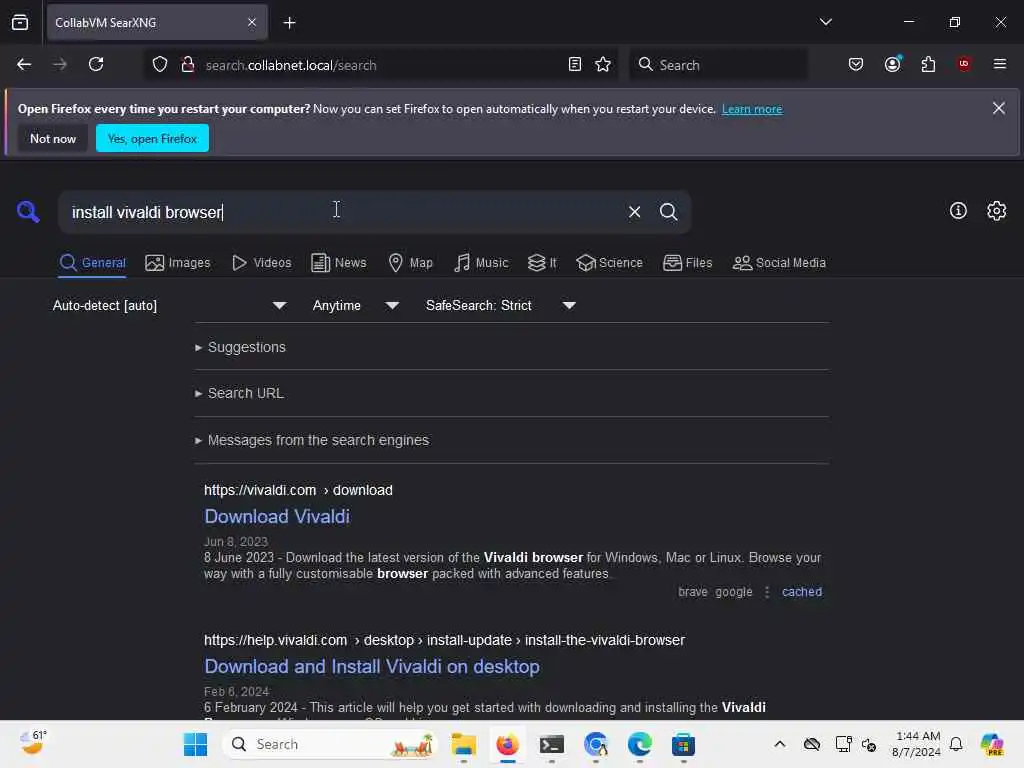The image size is (1024, 768).
Task: Click the SearXNG magnifier logo
Action: (x=28, y=212)
